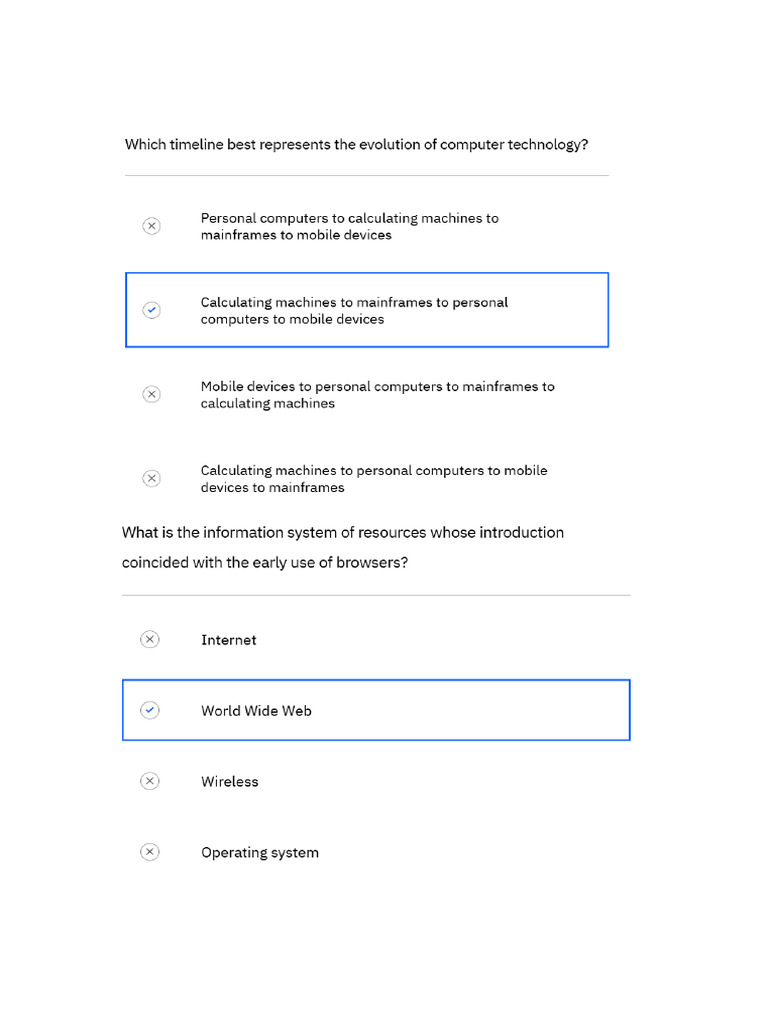The width and height of the screenshot is (768, 1024).
Task: Click the X icon beside 'Personal computers to calculating machines'
Action: pyautogui.click(x=151, y=226)
